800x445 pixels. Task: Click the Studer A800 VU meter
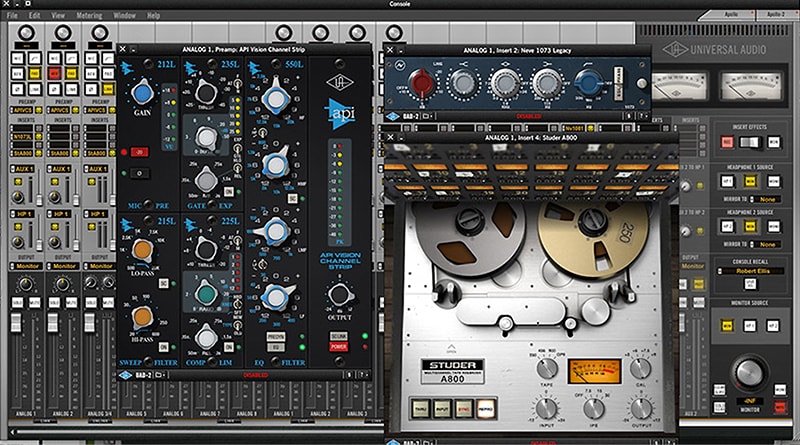[594, 371]
